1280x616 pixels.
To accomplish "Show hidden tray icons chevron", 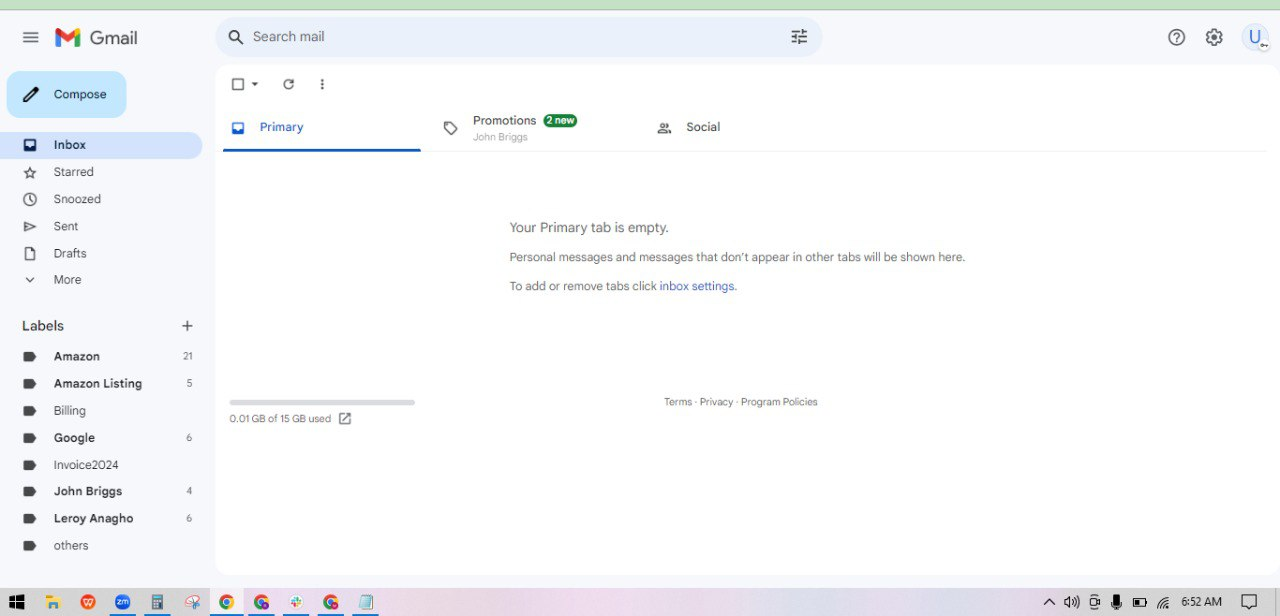I will click(1049, 602).
